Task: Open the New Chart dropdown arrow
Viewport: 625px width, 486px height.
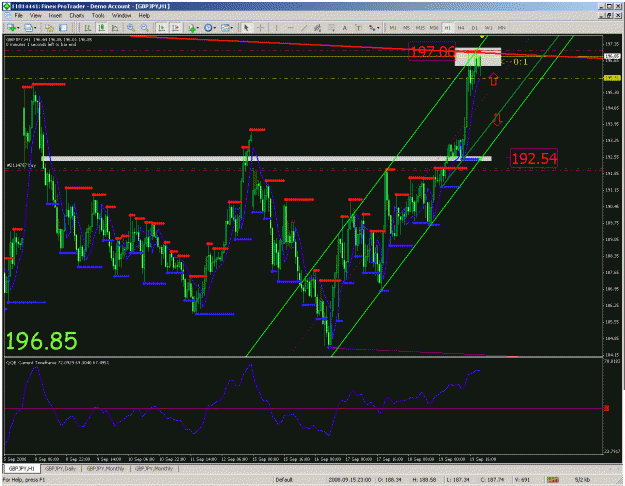Action: click(18, 28)
